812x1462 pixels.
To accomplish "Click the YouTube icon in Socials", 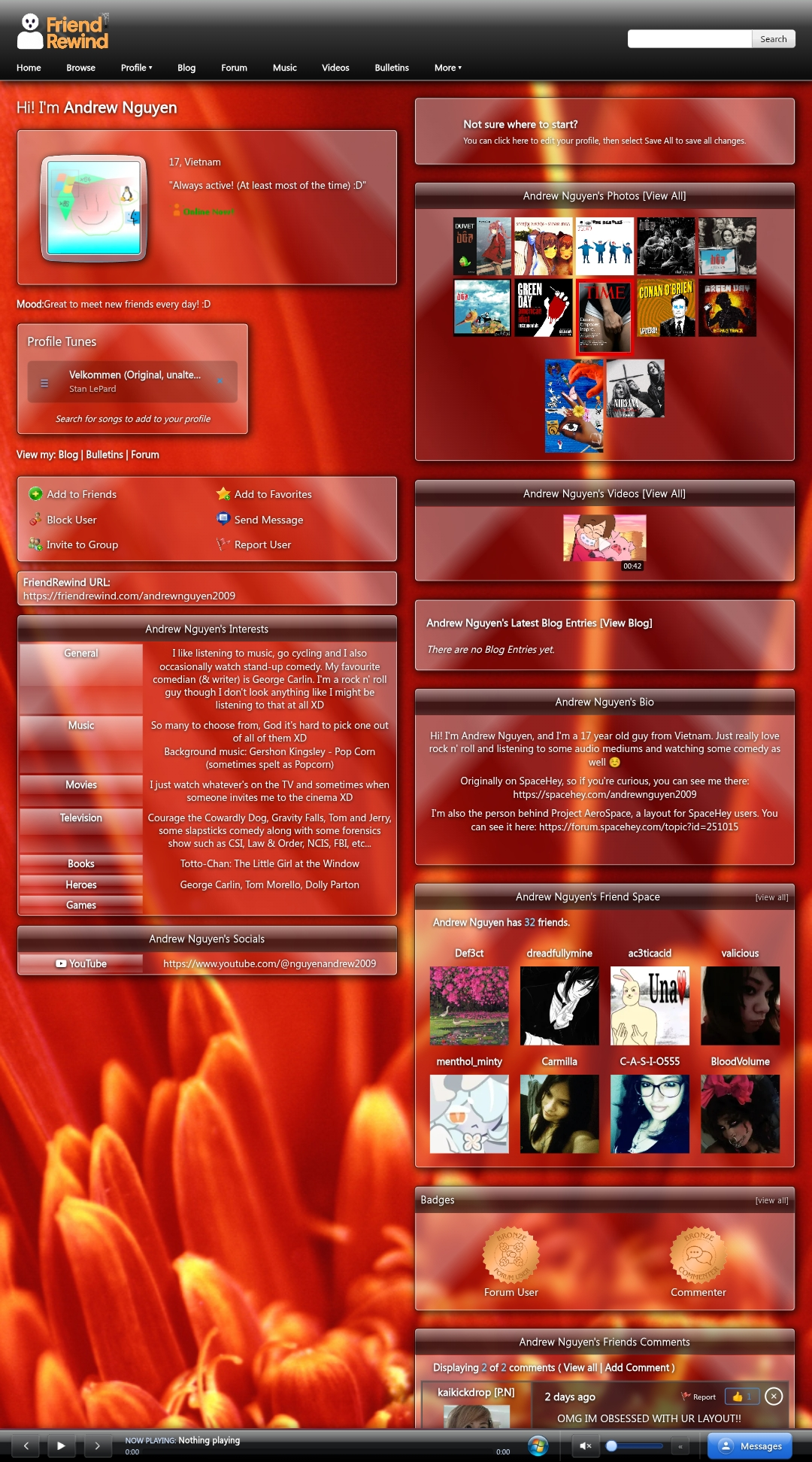I will [61, 963].
